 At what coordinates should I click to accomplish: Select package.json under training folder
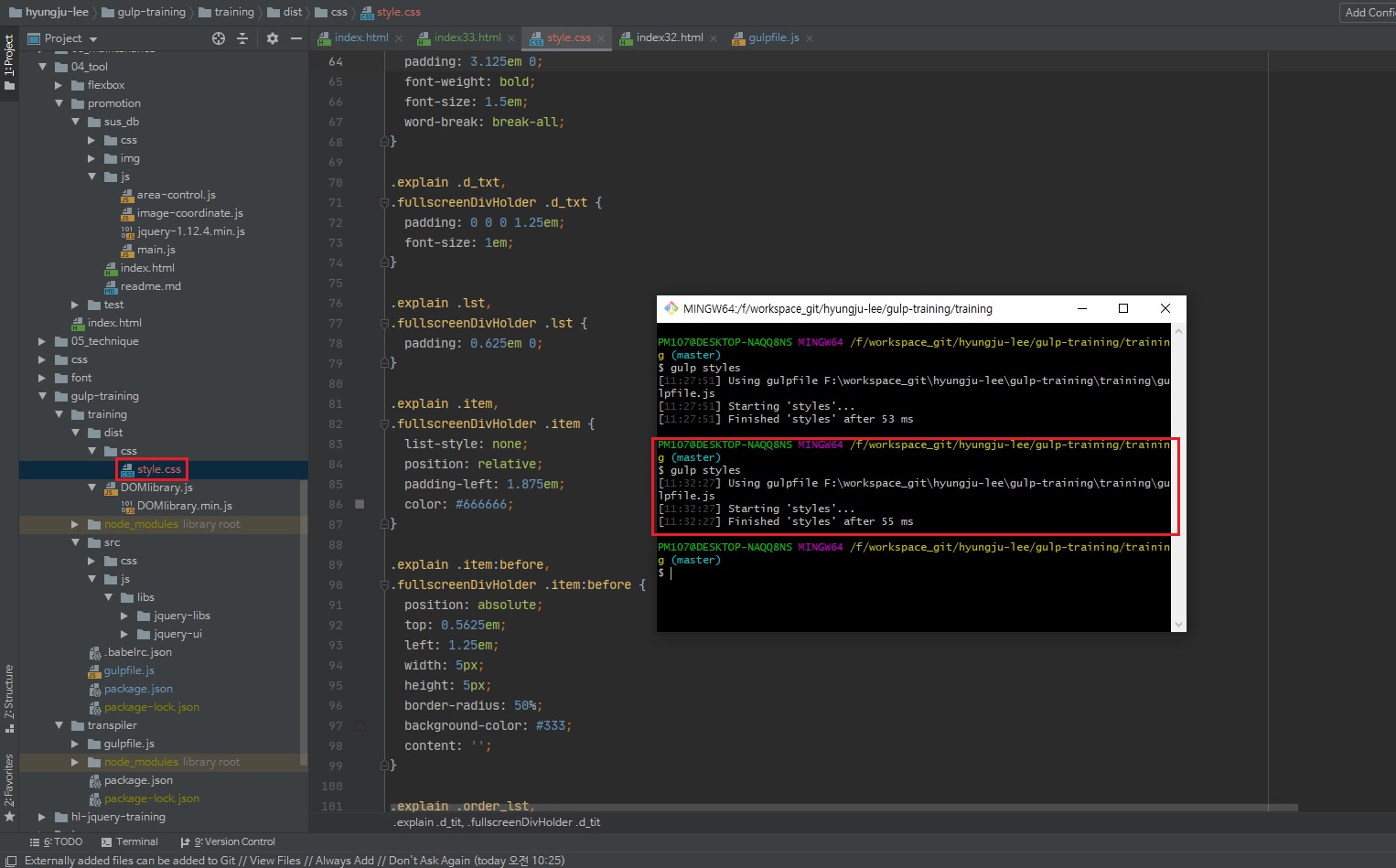point(138,689)
